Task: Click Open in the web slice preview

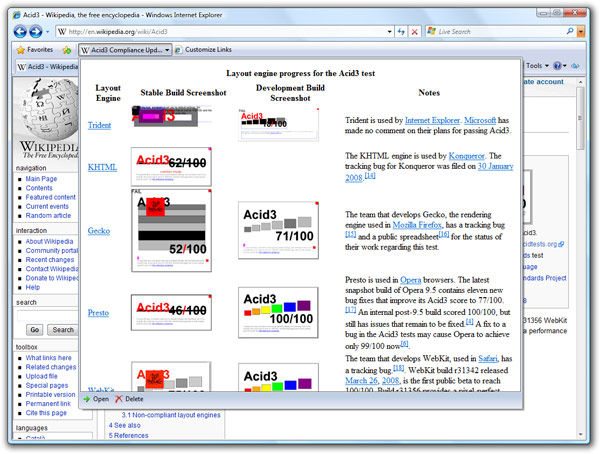Action: click(x=96, y=399)
